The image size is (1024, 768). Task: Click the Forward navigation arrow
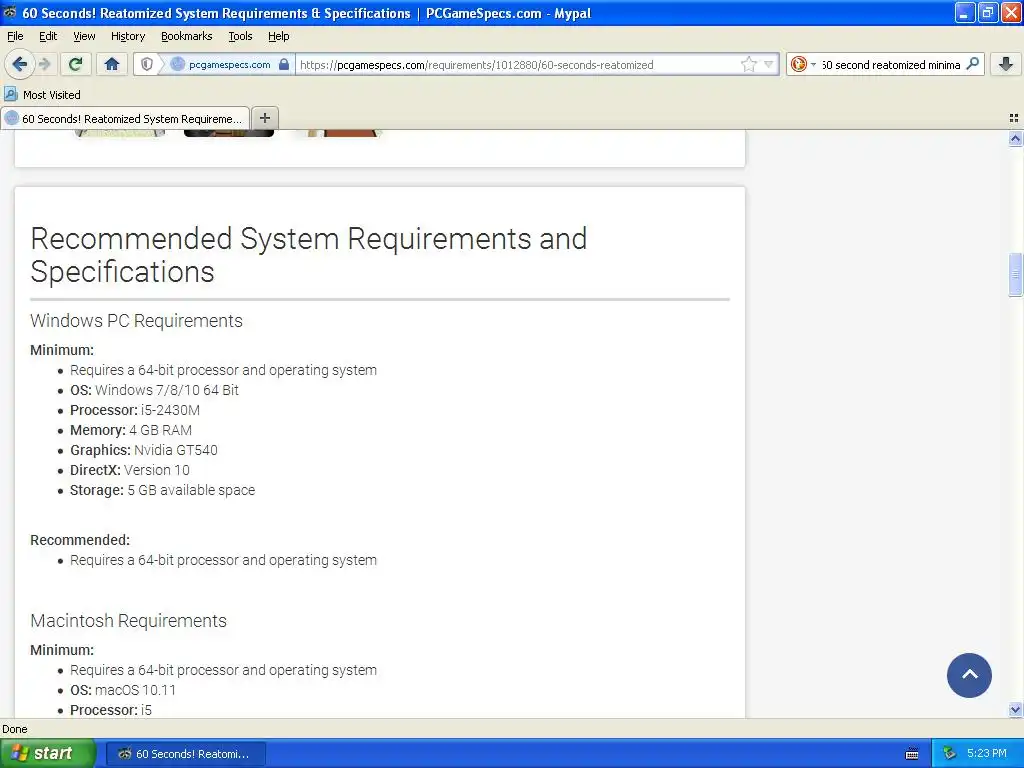(45, 64)
